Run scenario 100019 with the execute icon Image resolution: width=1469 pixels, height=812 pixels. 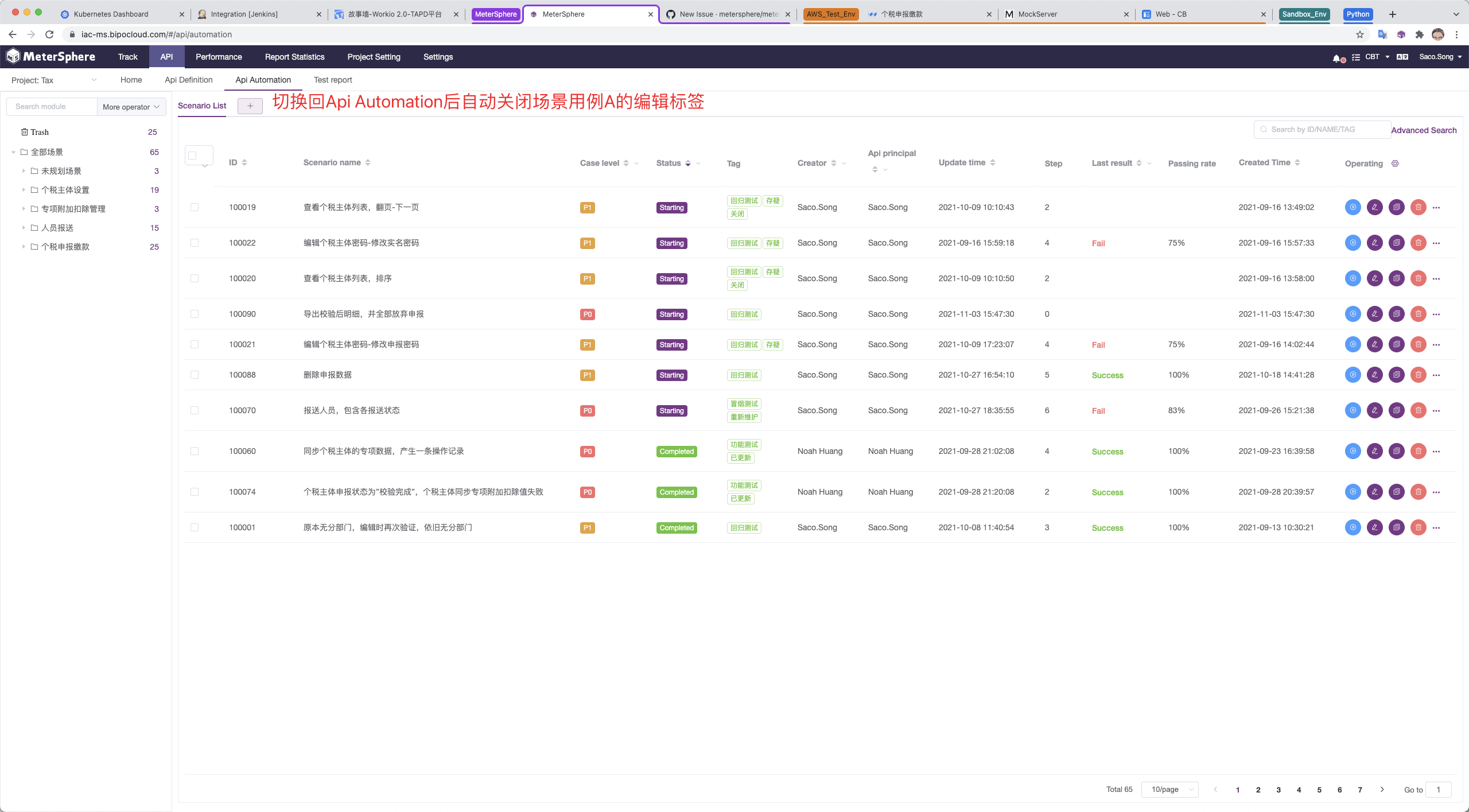click(x=1353, y=207)
